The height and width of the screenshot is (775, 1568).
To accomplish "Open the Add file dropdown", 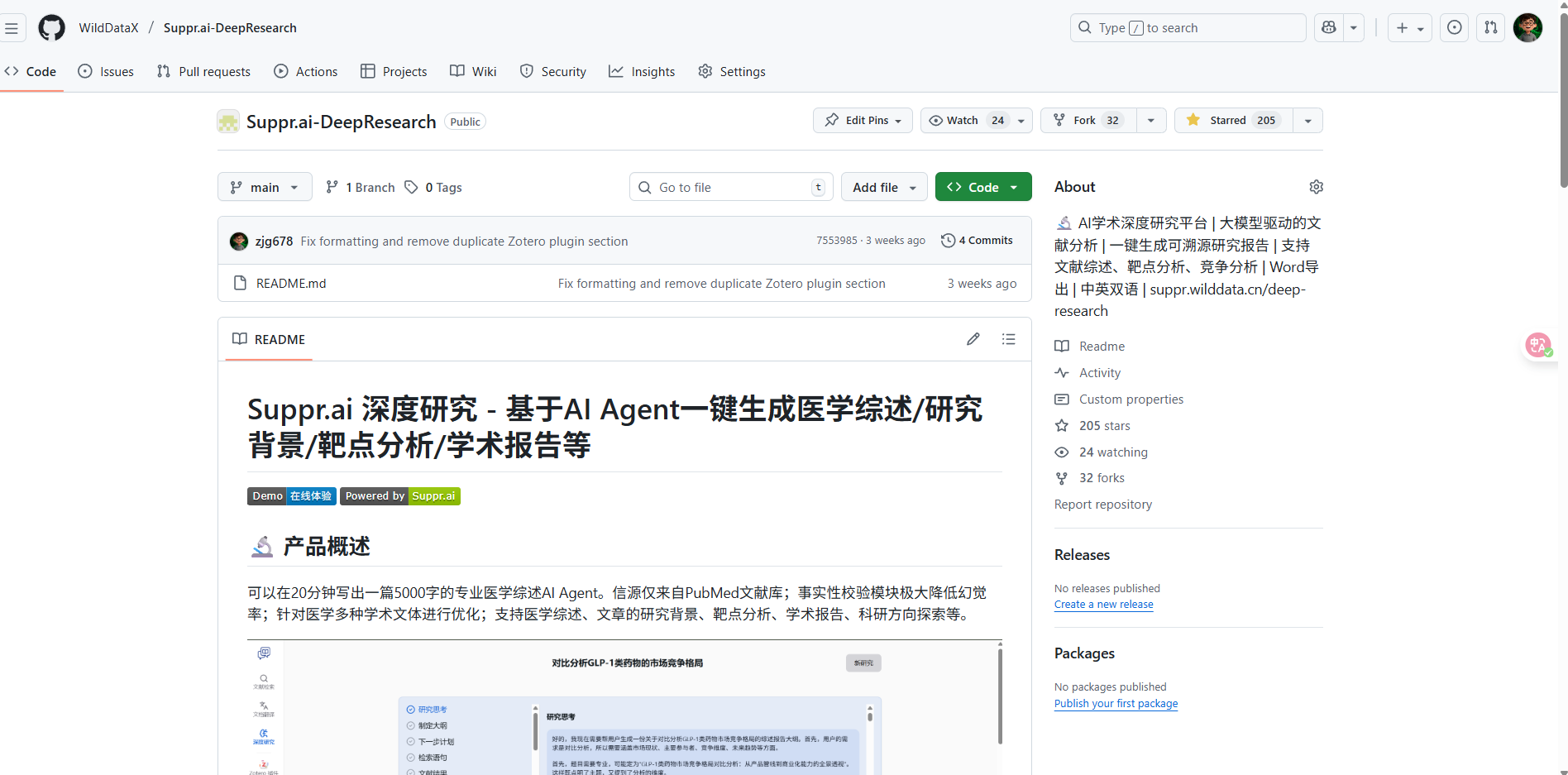I will (x=884, y=187).
